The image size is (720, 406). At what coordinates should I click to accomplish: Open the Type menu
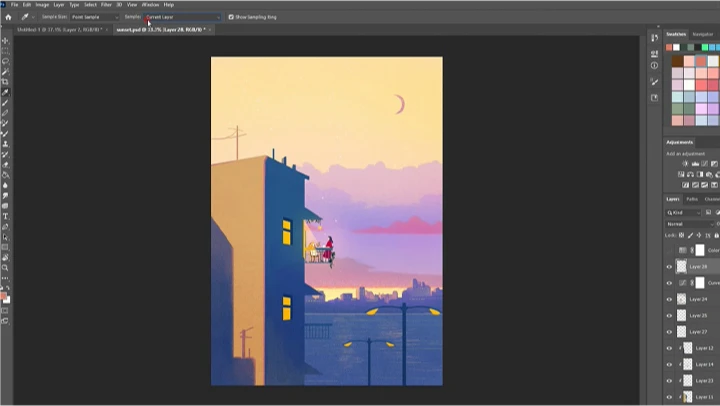pos(74,5)
